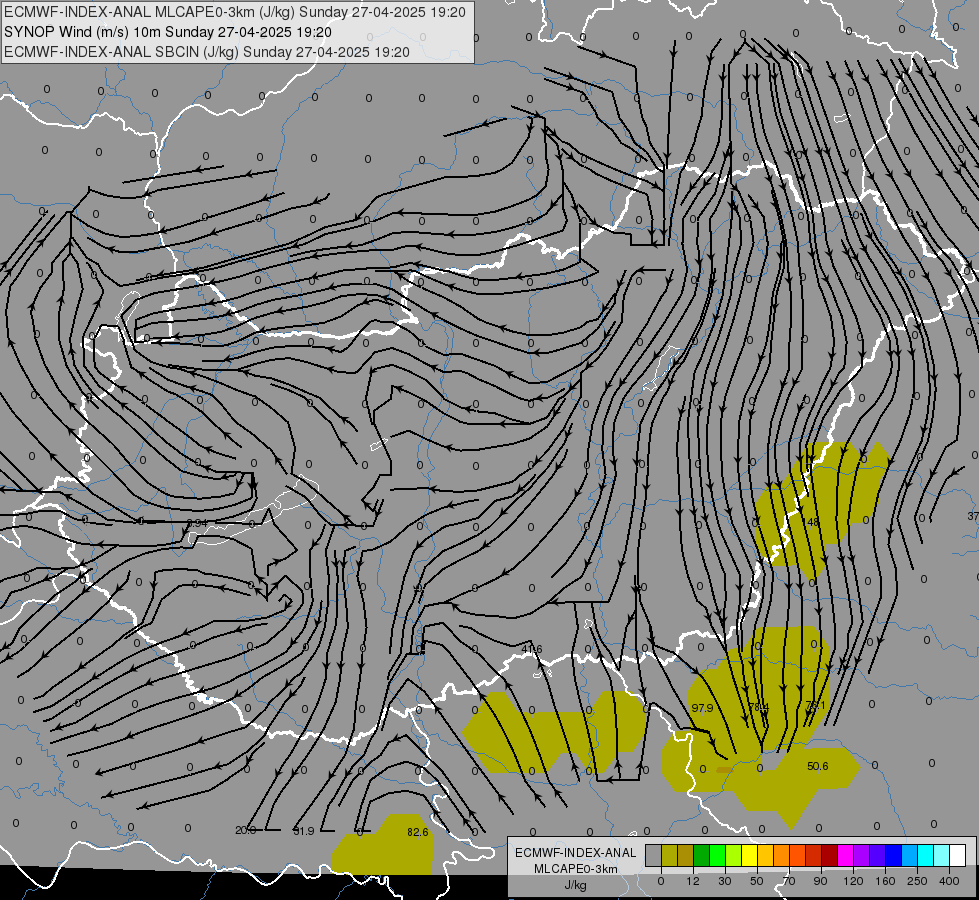Click the purple legend swatch
Viewport: 979px width, 900px height.
coord(862,855)
